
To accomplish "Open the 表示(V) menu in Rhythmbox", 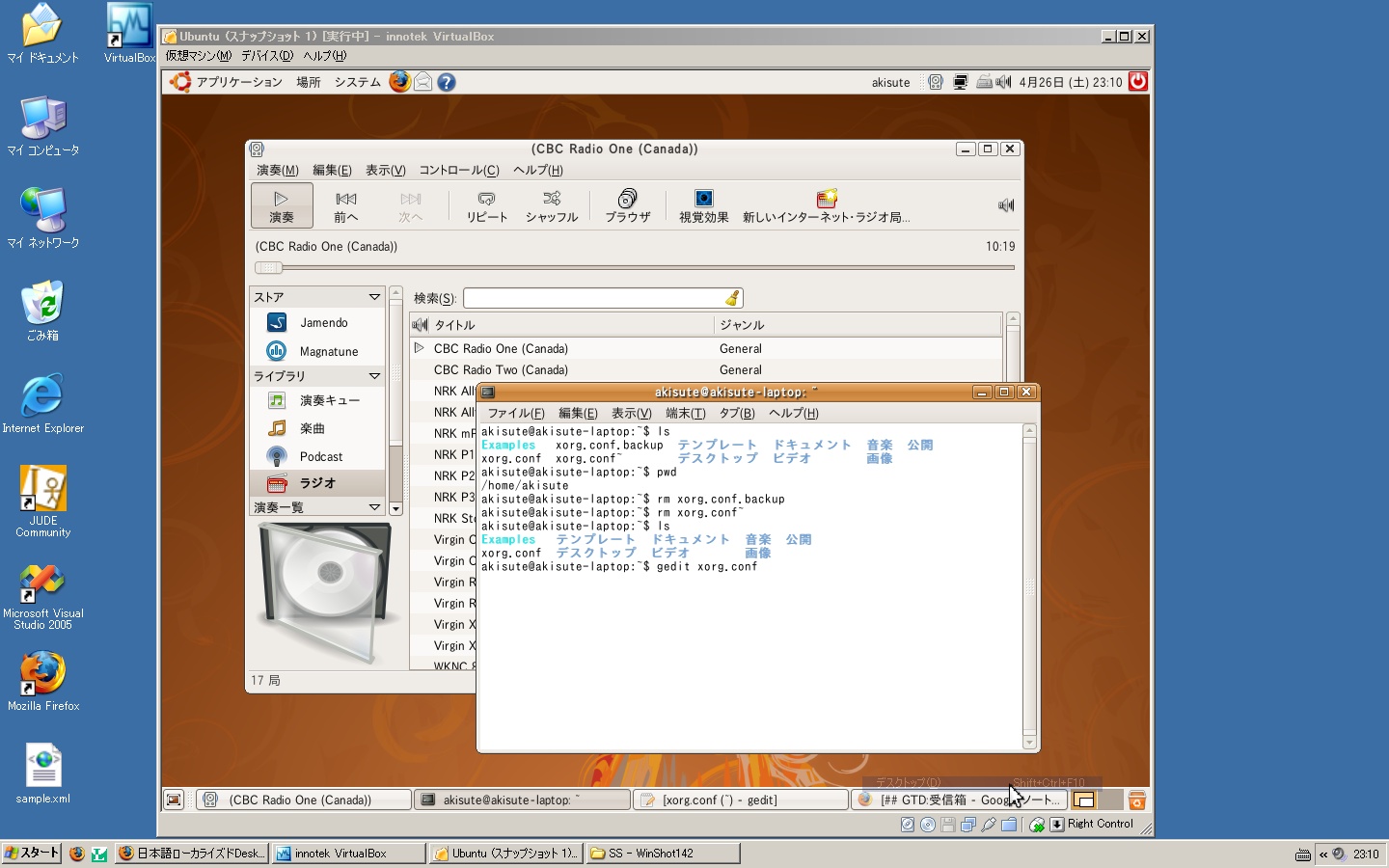I will 385,171.
